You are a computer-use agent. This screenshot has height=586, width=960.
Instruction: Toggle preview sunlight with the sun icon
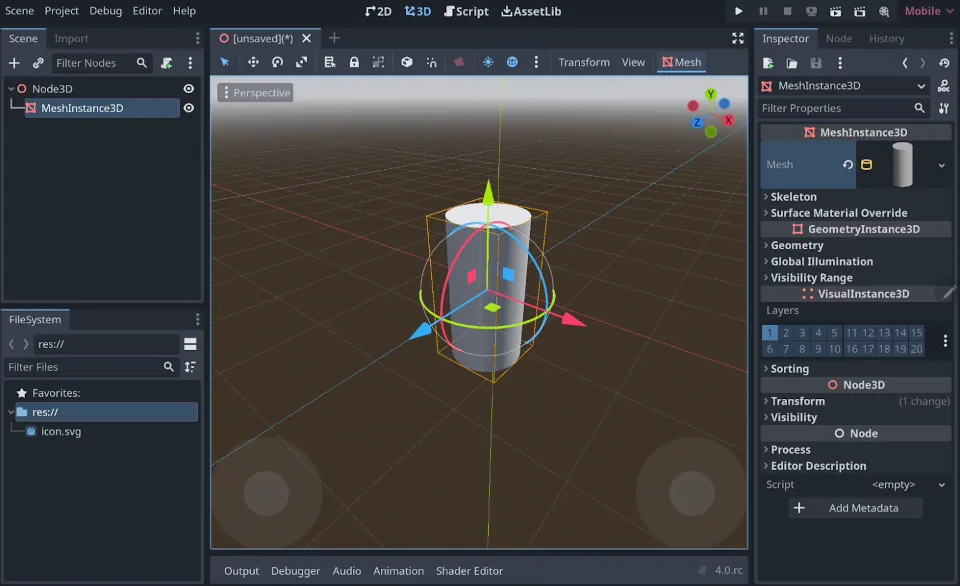pyautogui.click(x=487, y=61)
